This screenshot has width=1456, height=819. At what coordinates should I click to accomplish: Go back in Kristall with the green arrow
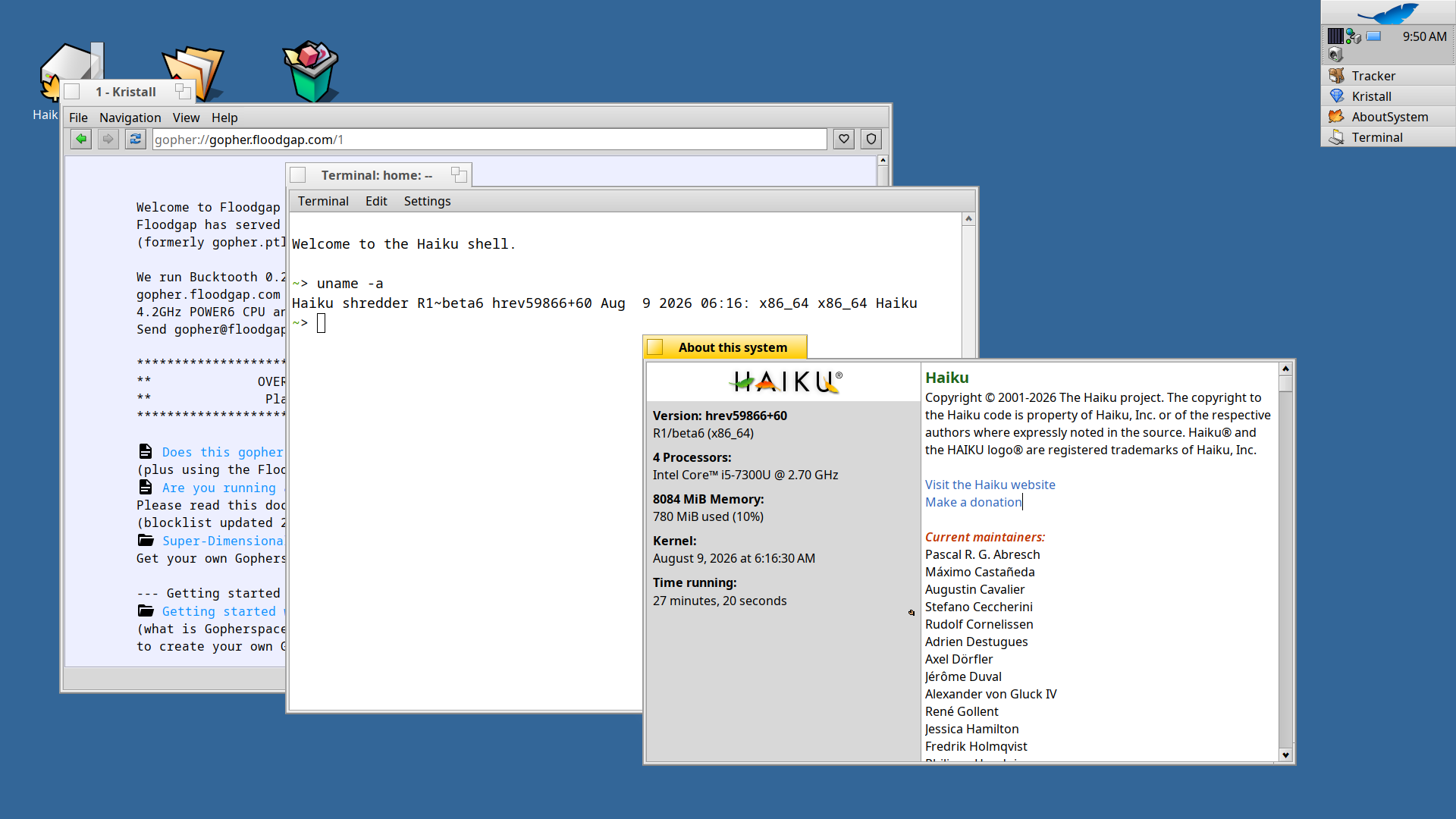[81, 139]
